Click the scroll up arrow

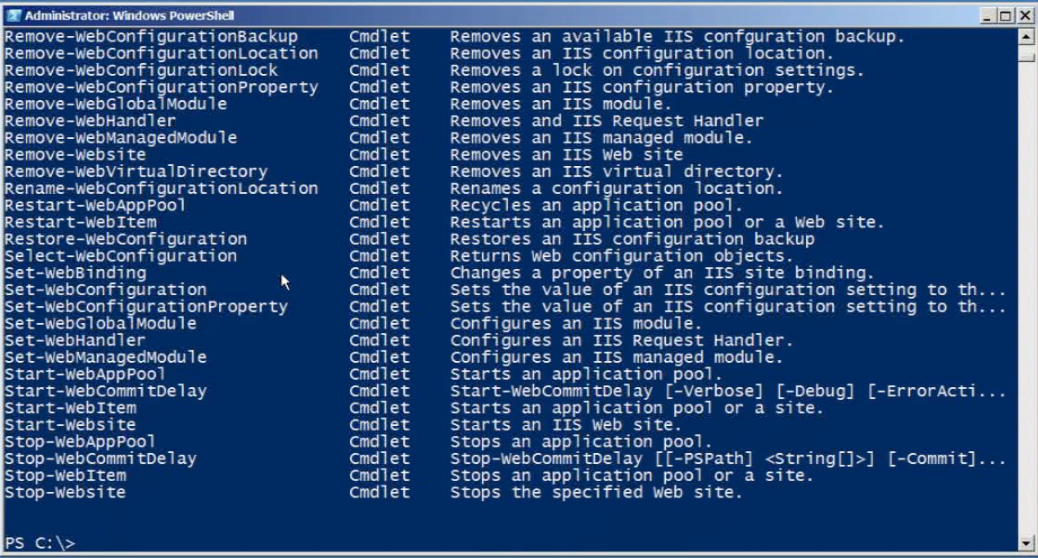[x=1026, y=36]
